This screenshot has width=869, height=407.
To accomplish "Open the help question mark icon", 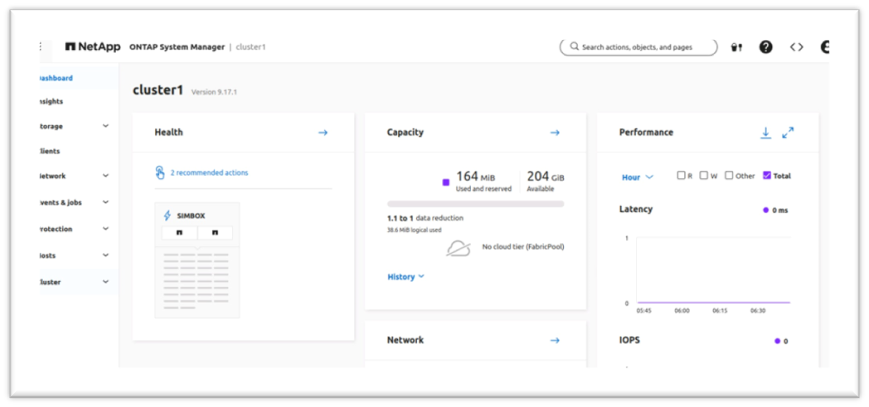I will click(766, 47).
